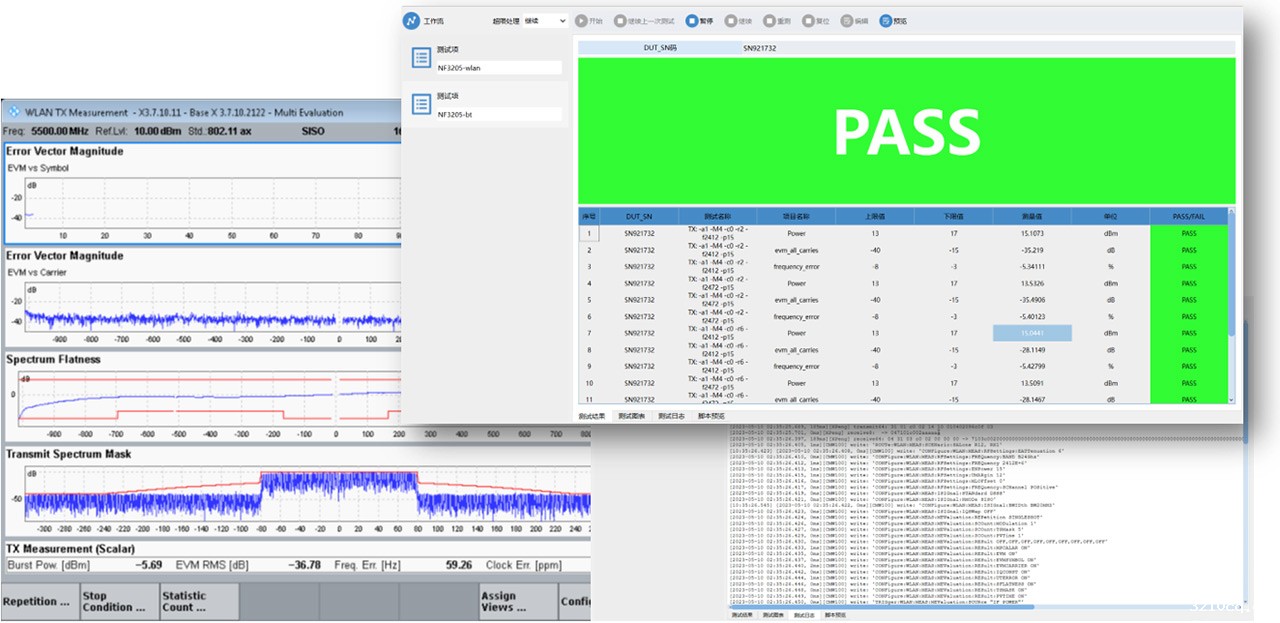Click the blue 预览 preview icon
1280x623 pixels.
pos(886,20)
